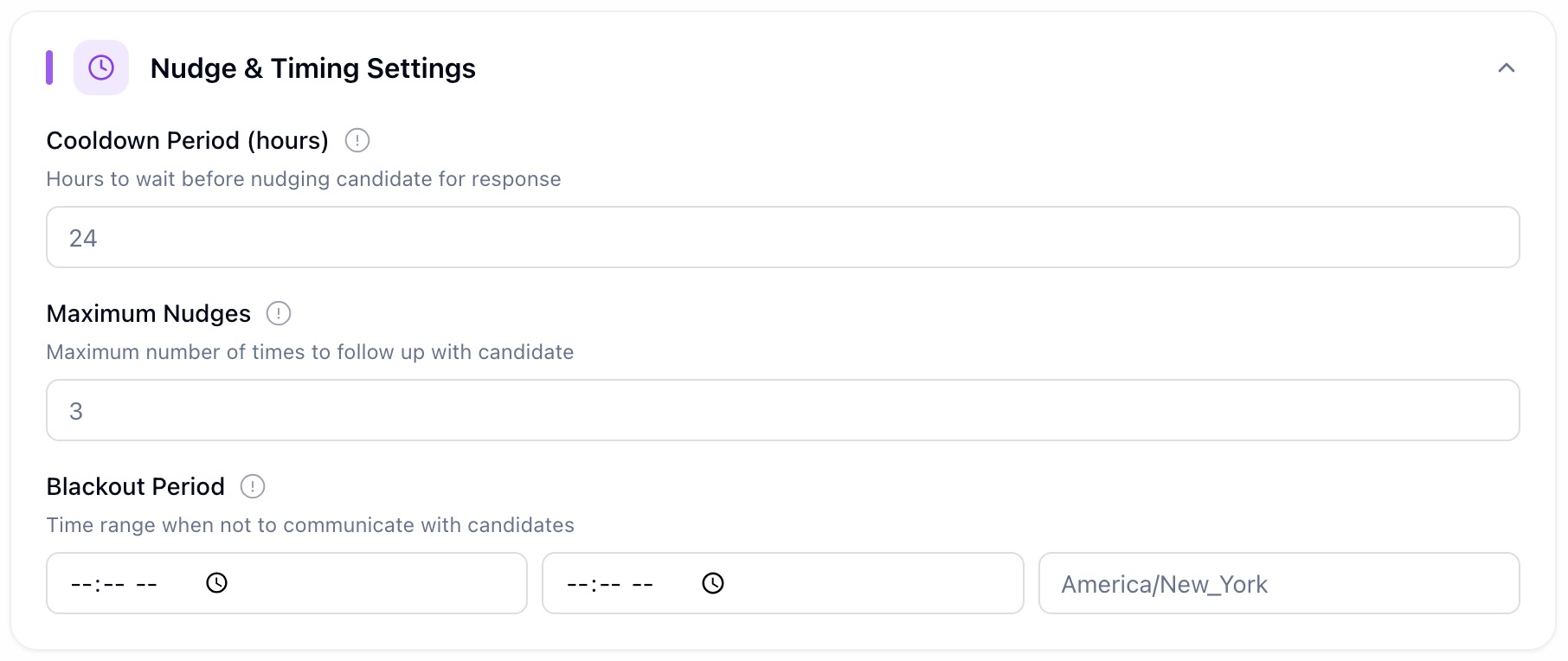The image size is (1568, 661).
Task: Click the info icon next to Maximum Nudges
Action: [279, 313]
